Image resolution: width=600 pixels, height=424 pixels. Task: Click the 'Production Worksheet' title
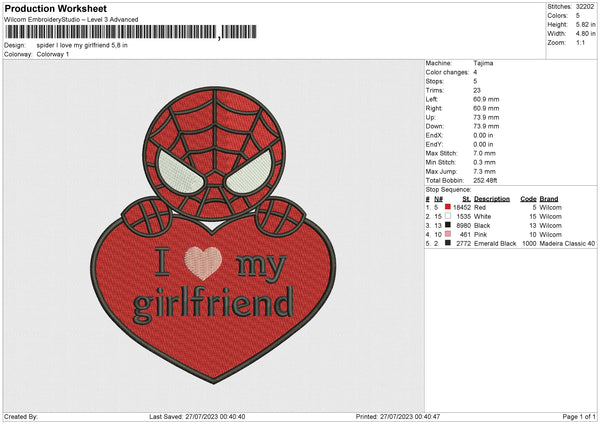(x=56, y=8)
